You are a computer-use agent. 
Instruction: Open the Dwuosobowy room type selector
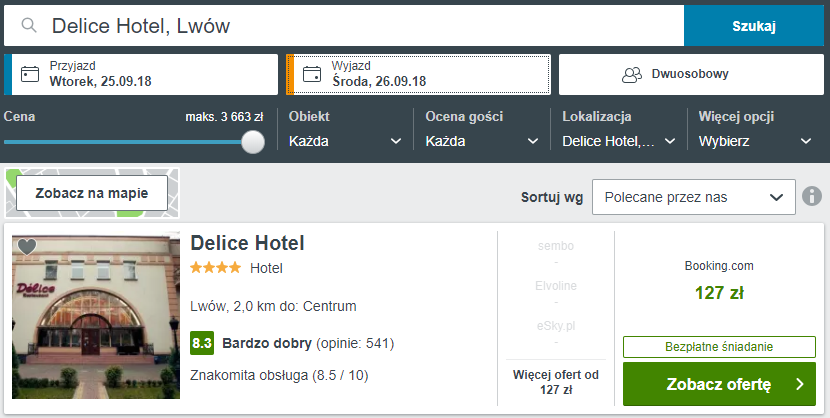point(691,74)
